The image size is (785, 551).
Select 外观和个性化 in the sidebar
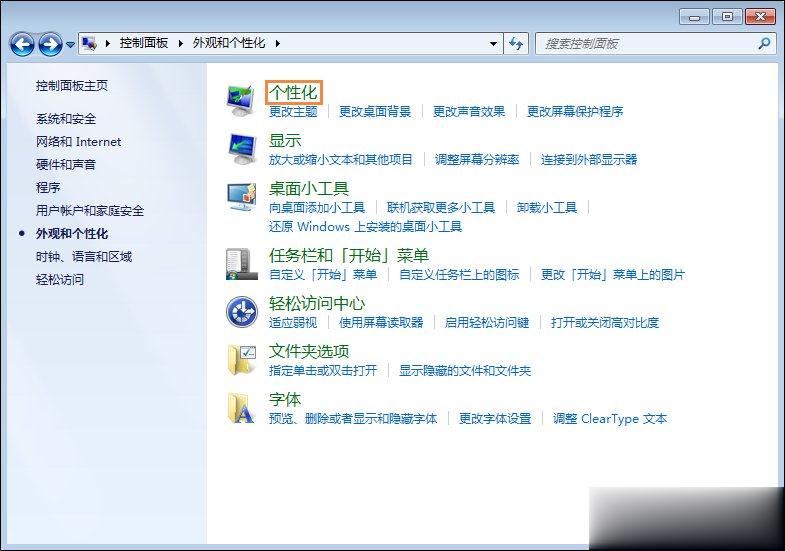pos(72,233)
